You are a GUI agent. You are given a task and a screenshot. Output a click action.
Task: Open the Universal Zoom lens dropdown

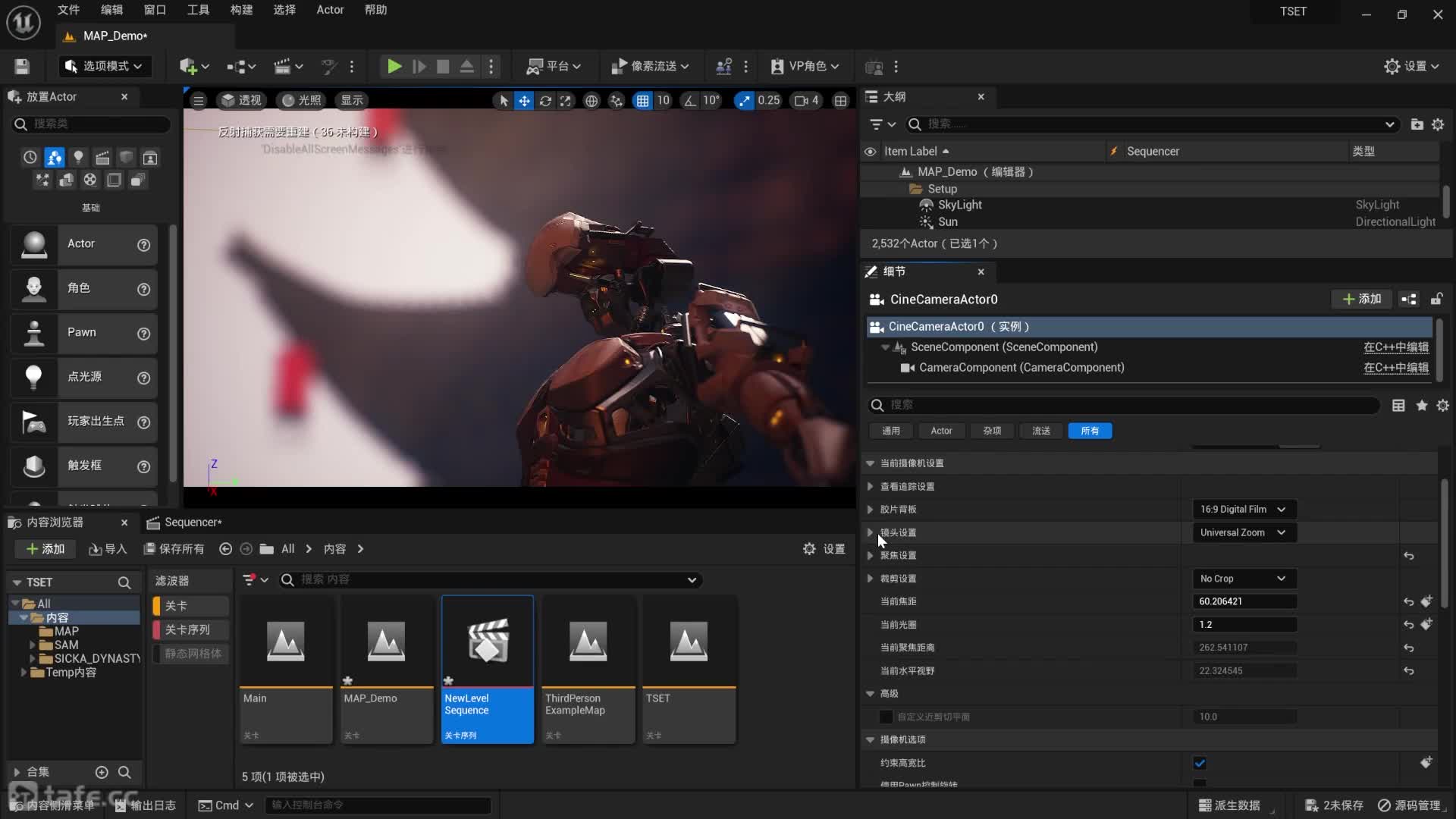(1244, 532)
